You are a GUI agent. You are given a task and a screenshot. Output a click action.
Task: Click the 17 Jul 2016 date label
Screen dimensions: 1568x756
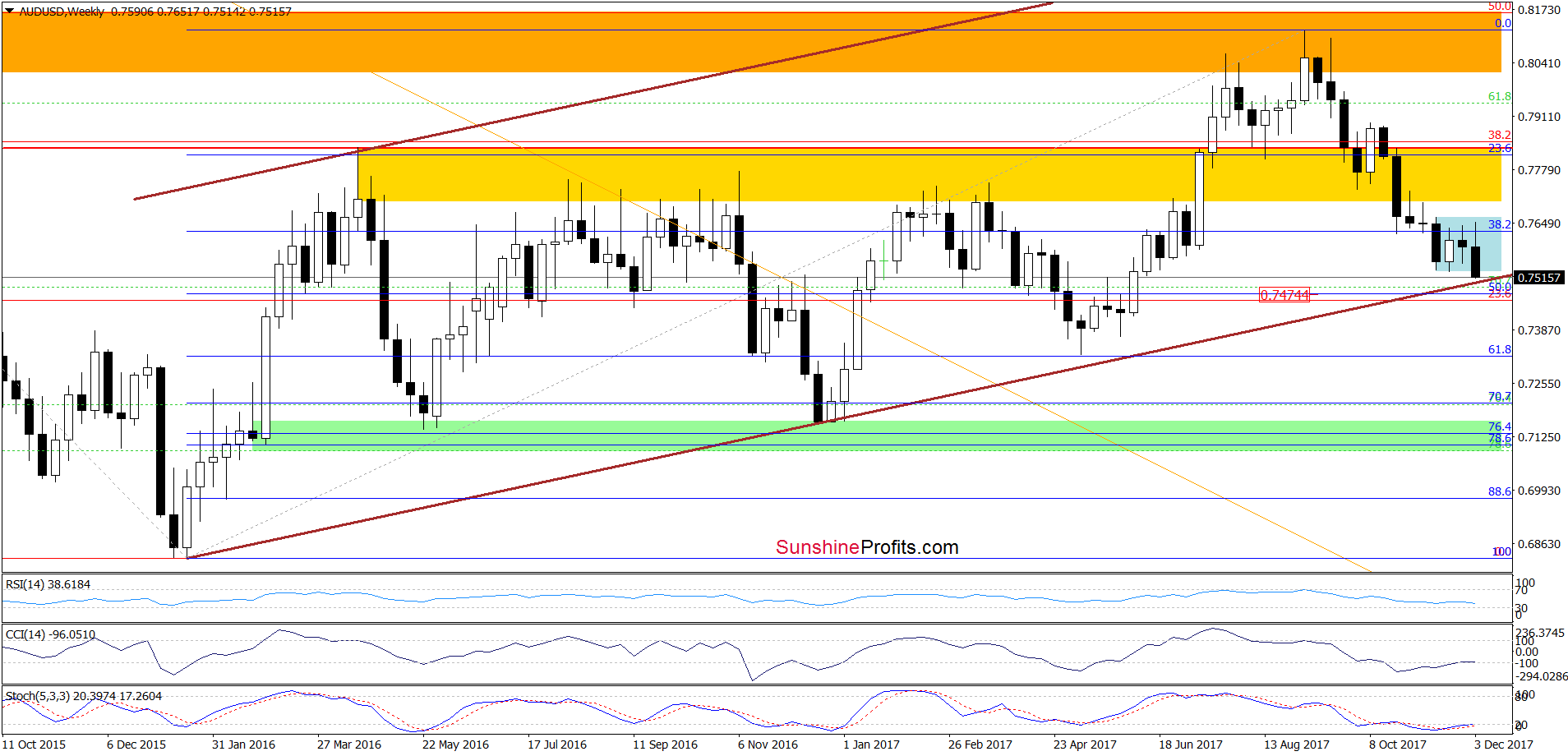[x=557, y=744]
